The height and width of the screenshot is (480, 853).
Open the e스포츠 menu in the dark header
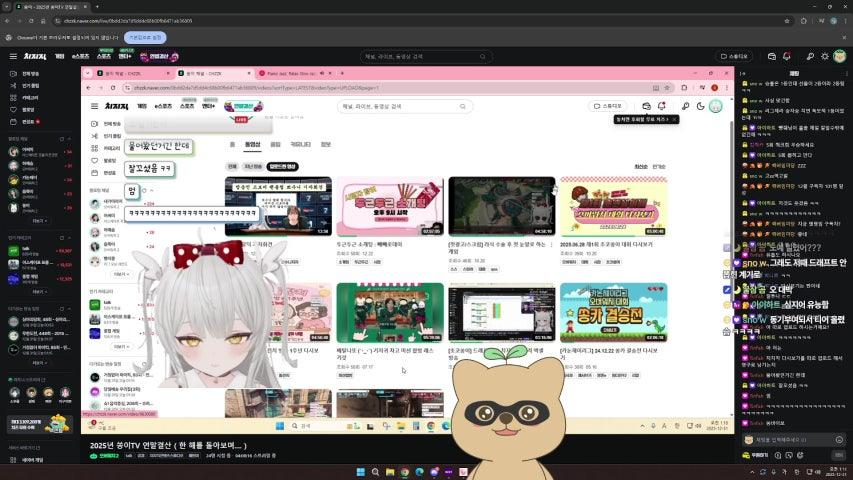click(81, 56)
